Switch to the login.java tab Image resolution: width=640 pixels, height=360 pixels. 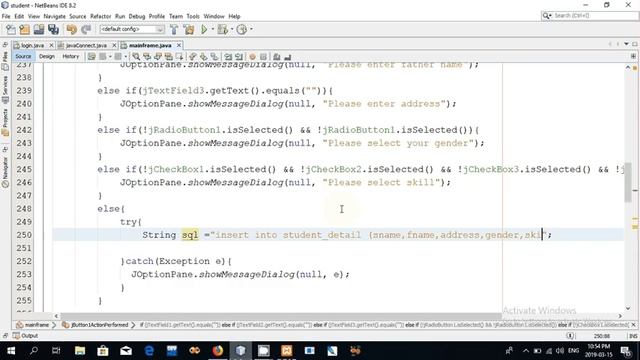tap(32, 45)
